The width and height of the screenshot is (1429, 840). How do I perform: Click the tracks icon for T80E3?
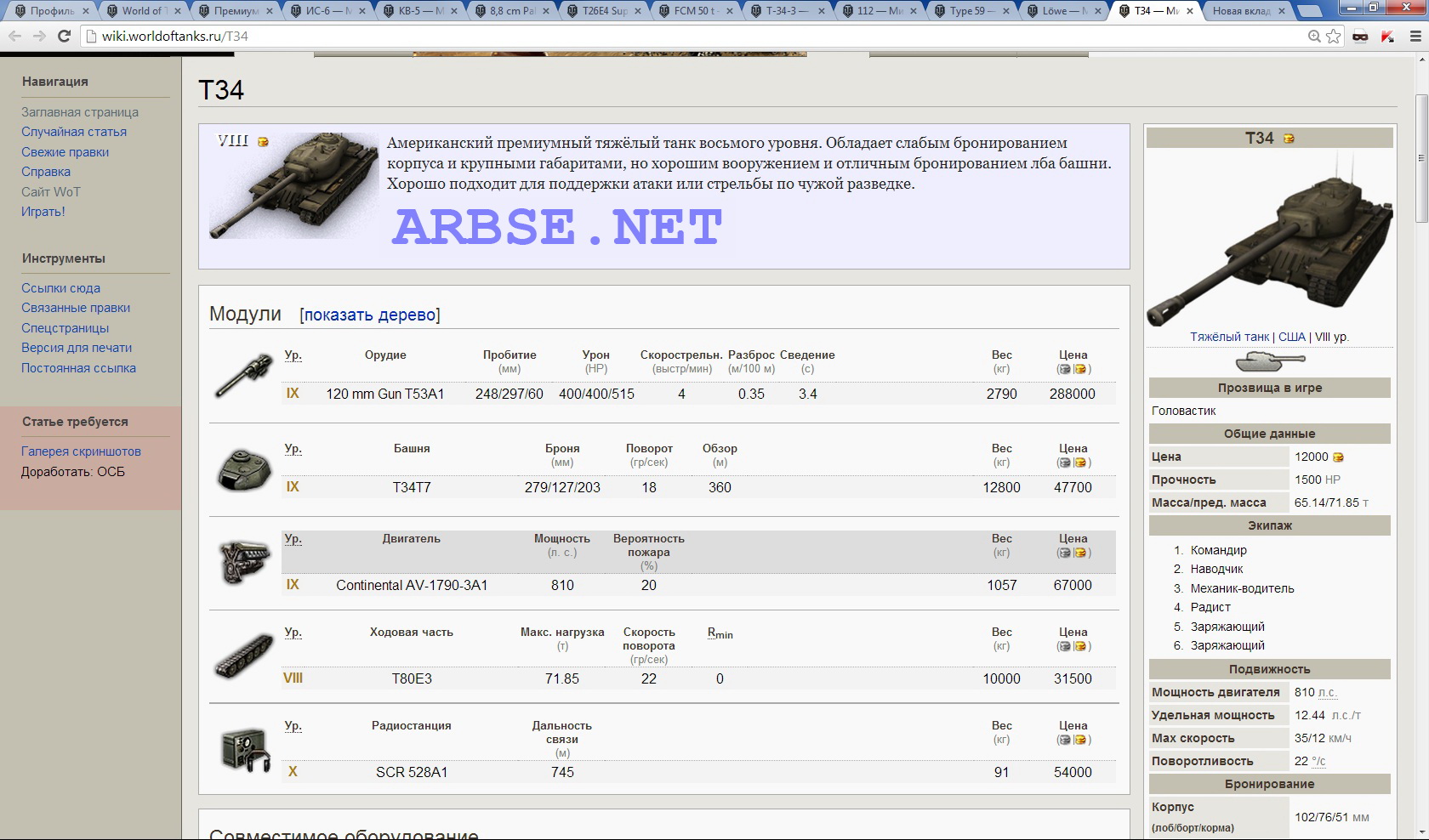click(x=244, y=656)
